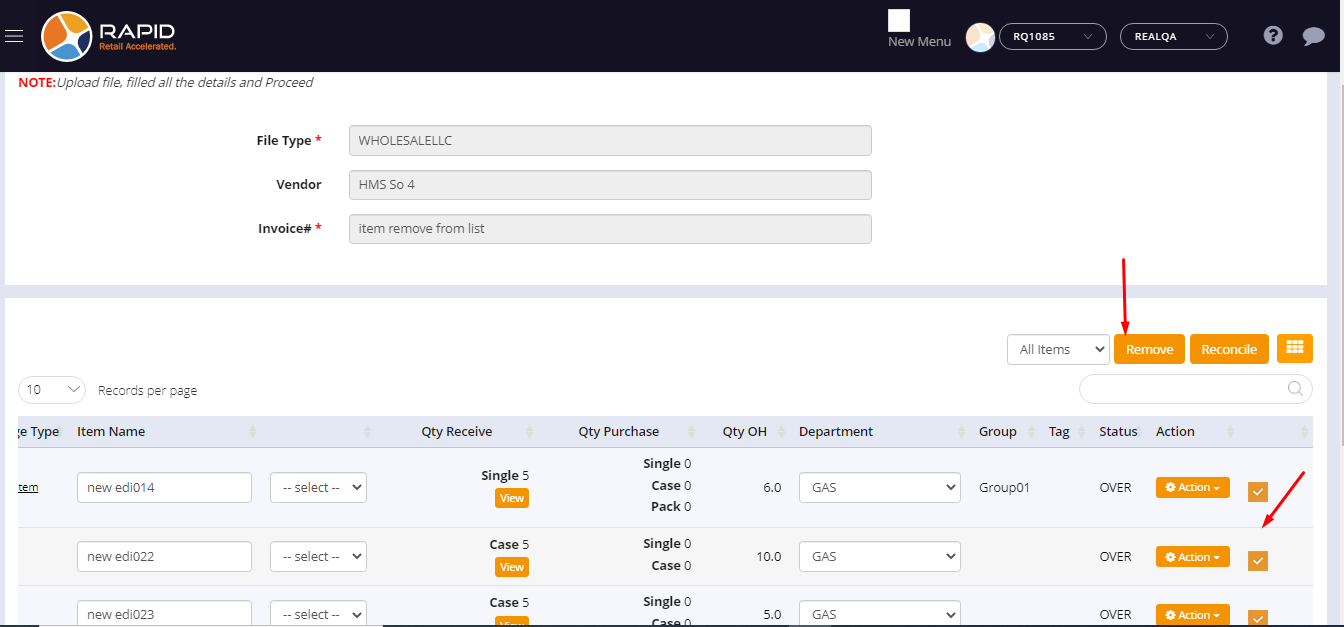The image size is (1344, 627).
Task: Uncheck the checkbox for new edi014 row
Action: 1258,491
